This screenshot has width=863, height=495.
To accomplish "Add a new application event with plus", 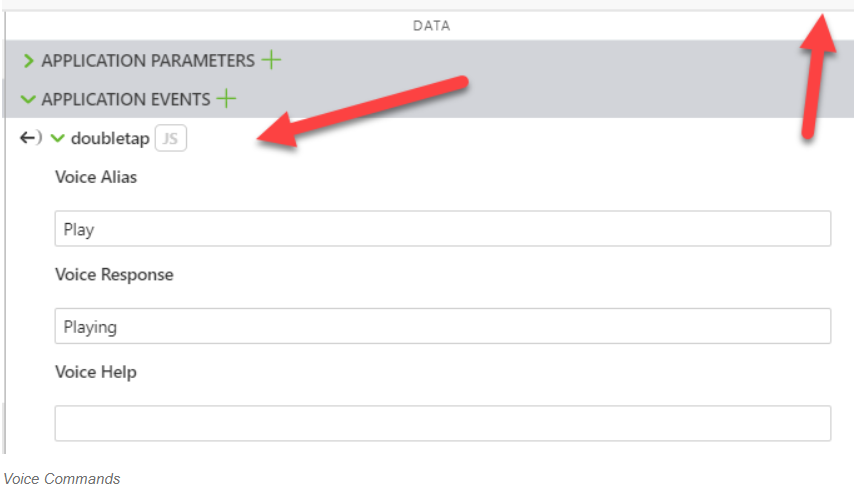I will pyautogui.click(x=227, y=99).
